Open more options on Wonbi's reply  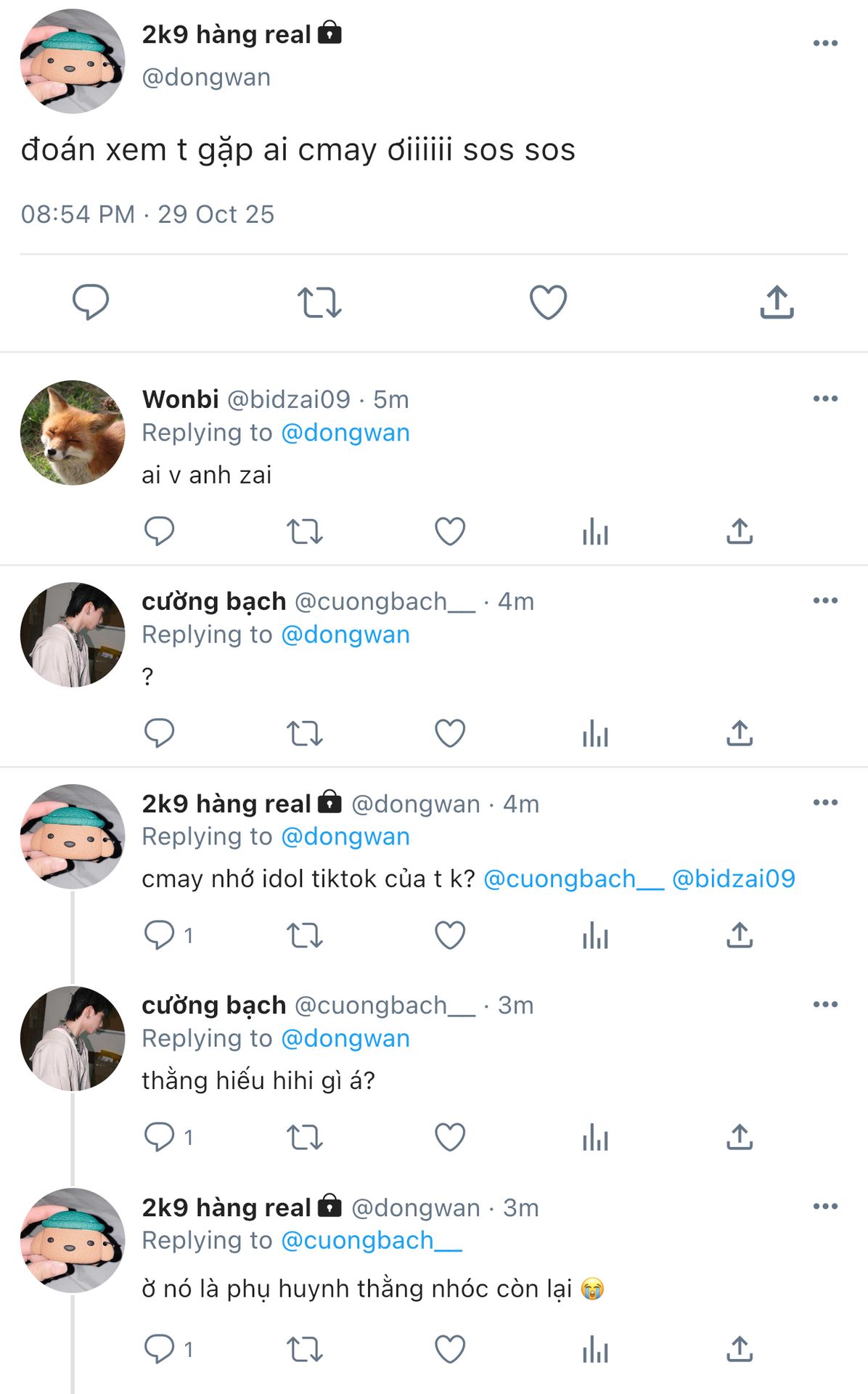point(825,399)
